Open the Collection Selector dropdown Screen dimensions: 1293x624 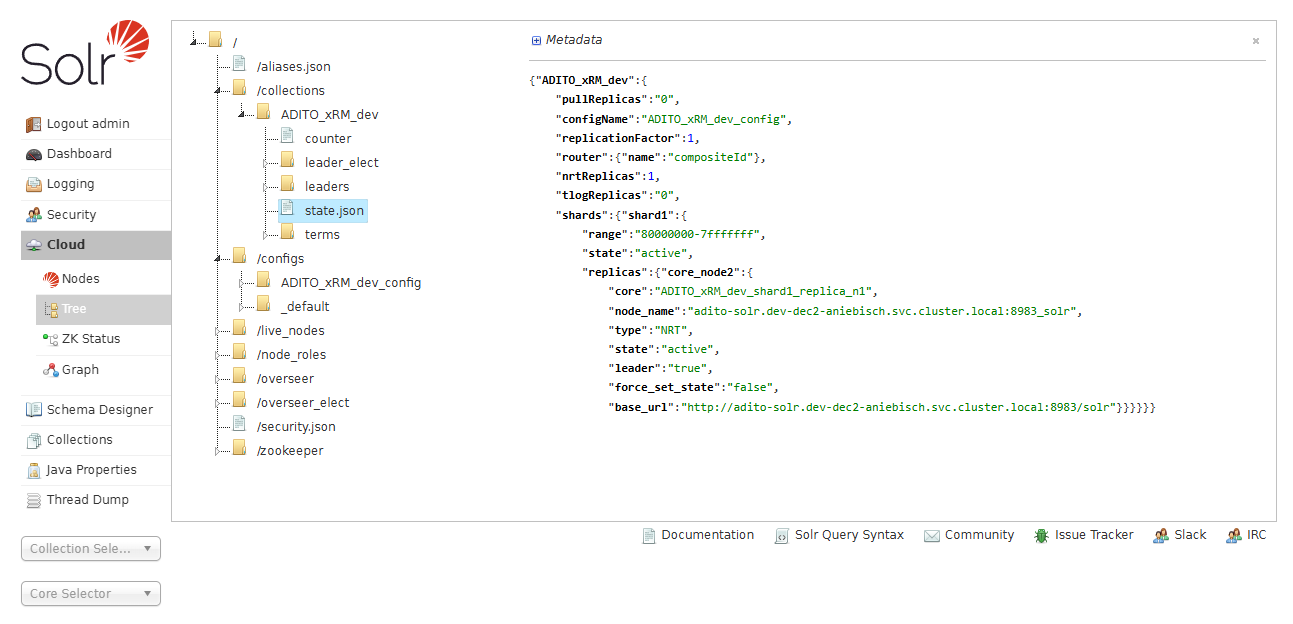[x=90, y=548]
